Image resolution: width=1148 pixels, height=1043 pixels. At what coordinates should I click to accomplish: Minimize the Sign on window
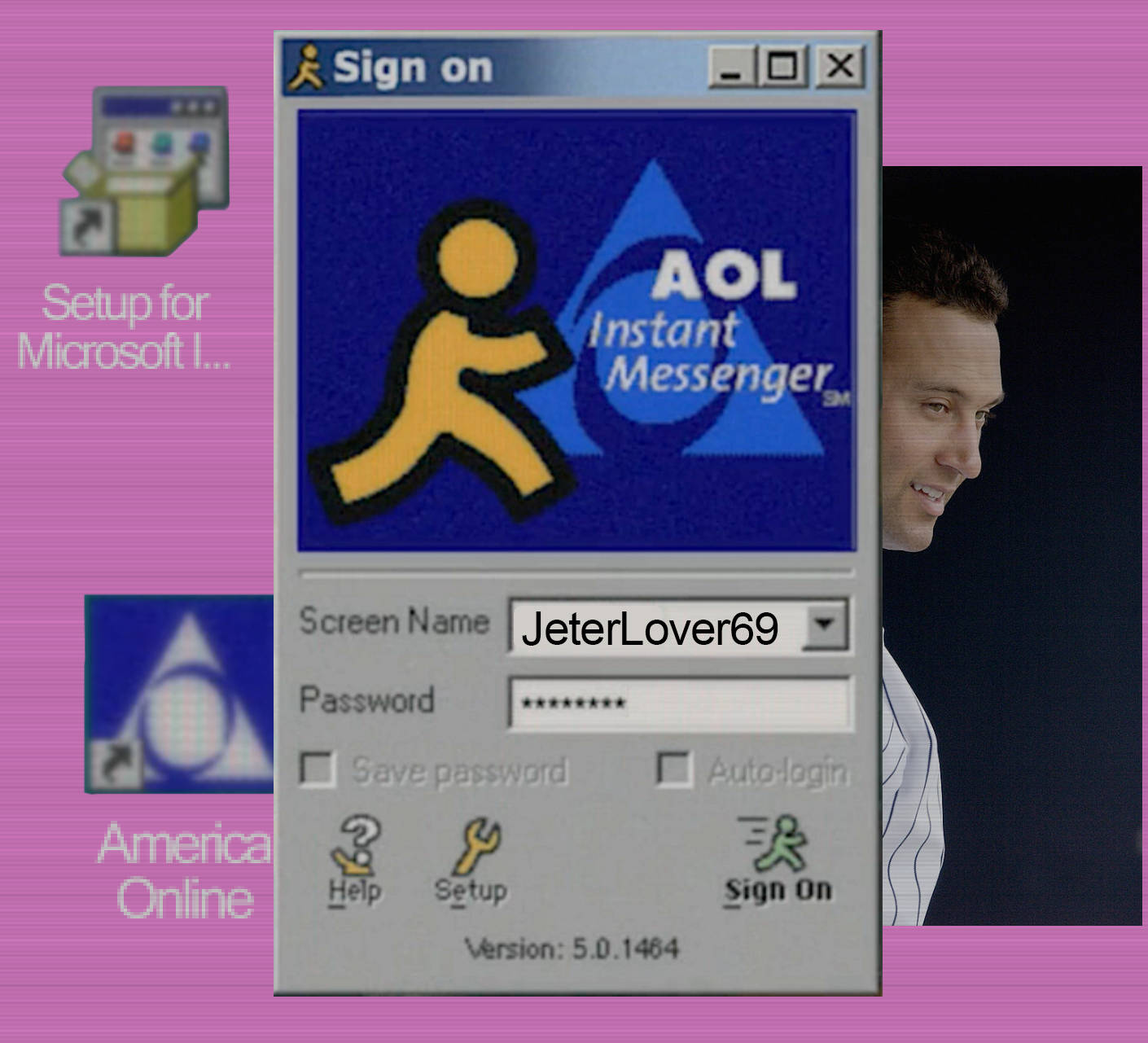point(732,66)
